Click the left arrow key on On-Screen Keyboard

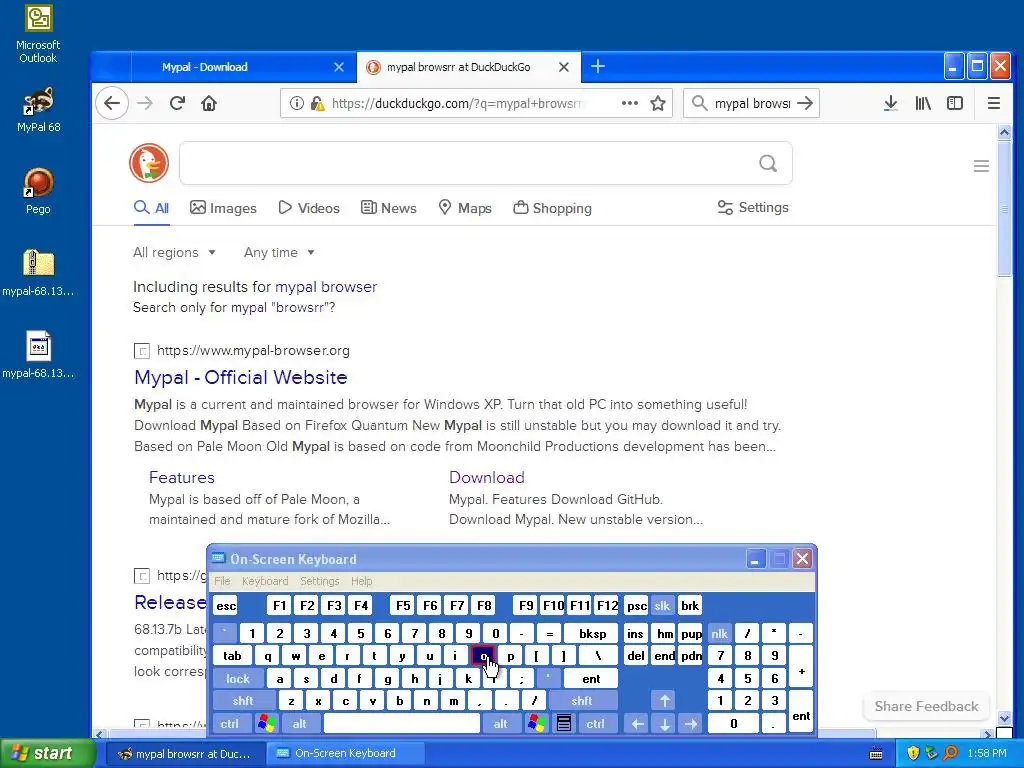click(638, 724)
